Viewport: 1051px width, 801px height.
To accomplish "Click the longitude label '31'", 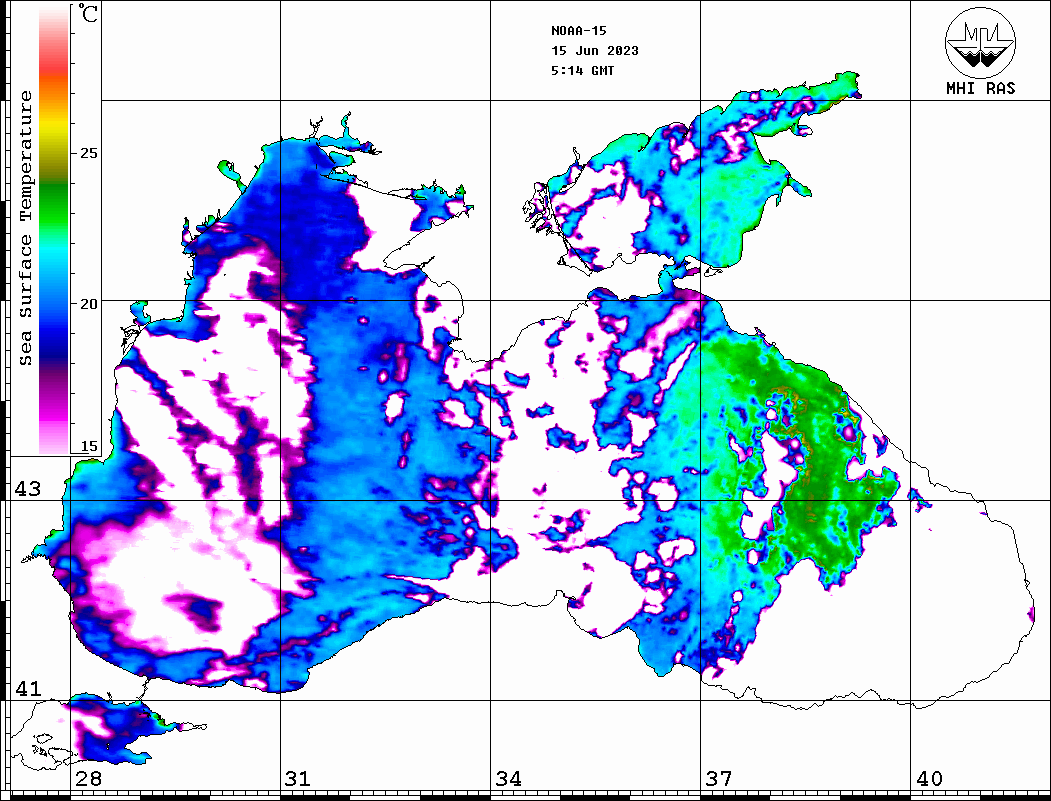I will pyautogui.click(x=298, y=779).
